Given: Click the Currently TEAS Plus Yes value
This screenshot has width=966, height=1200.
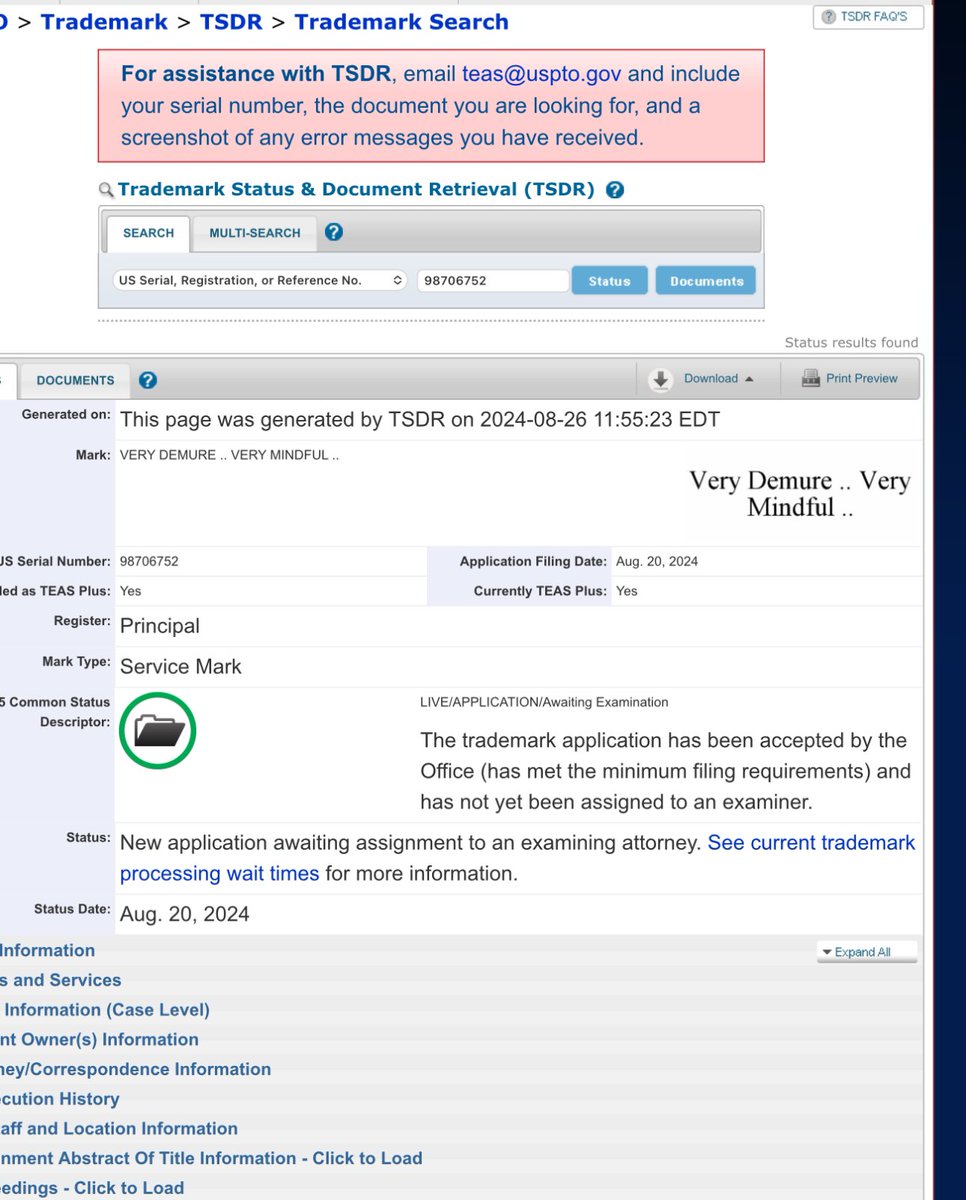Looking at the screenshot, I should [626, 591].
